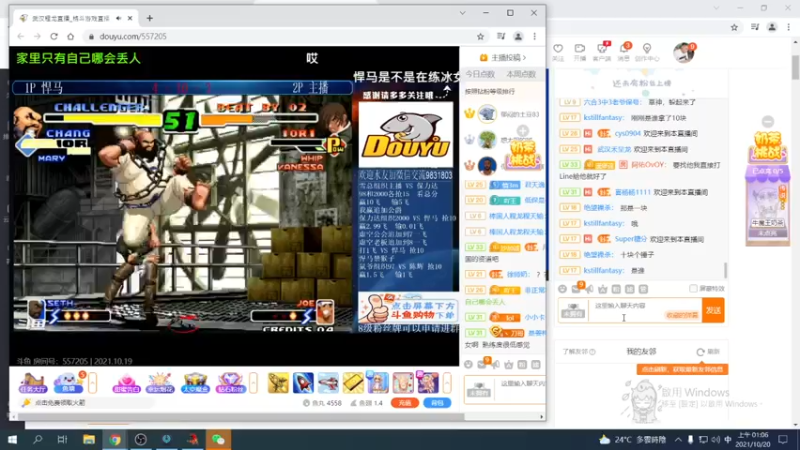Click username cys0904 in chat
The width and height of the screenshot is (800, 450).
627,133
